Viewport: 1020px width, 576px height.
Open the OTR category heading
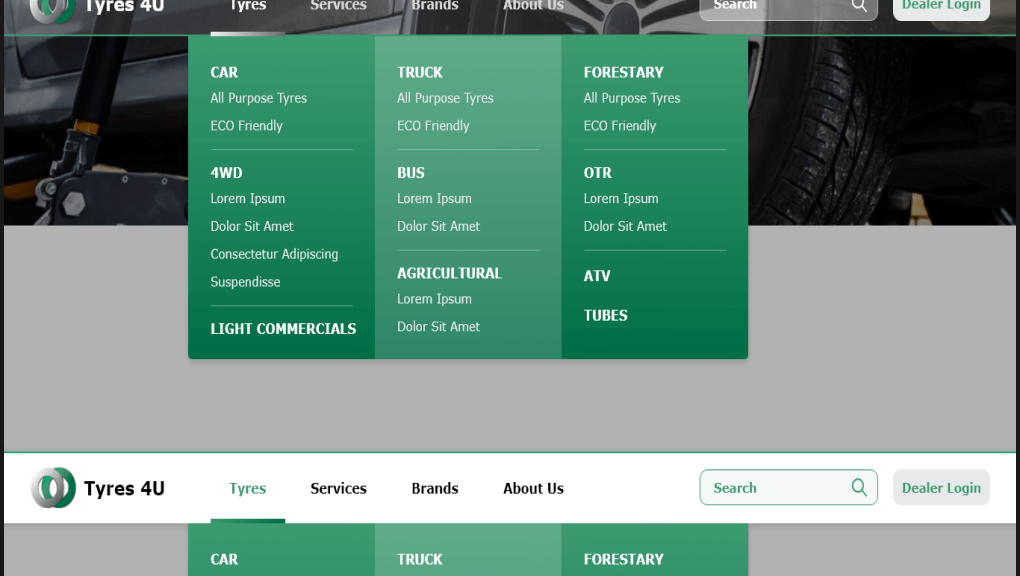point(597,172)
